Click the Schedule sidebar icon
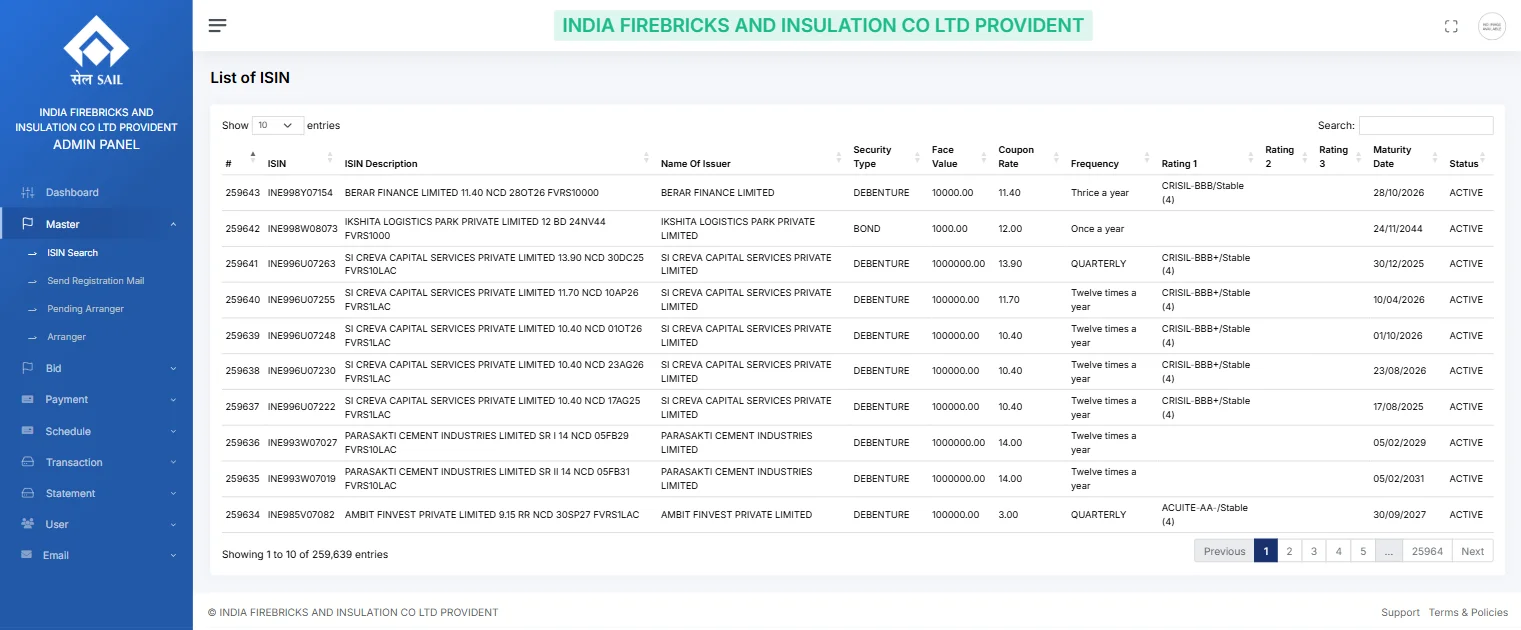The height and width of the screenshot is (630, 1521). [x=28, y=431]
